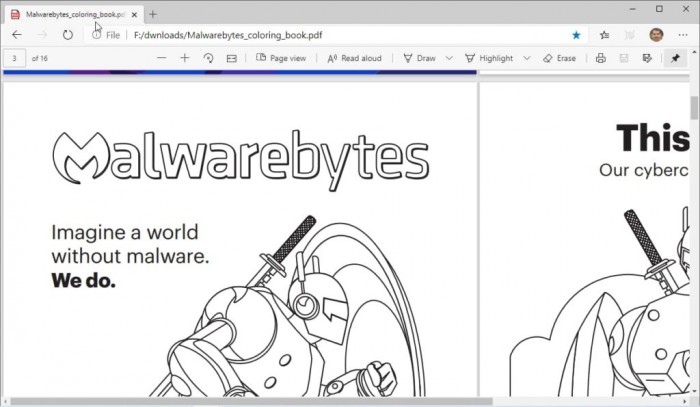Reload the PDF with the refresh icon
This screenshot has width=700, height=407.
67,35
